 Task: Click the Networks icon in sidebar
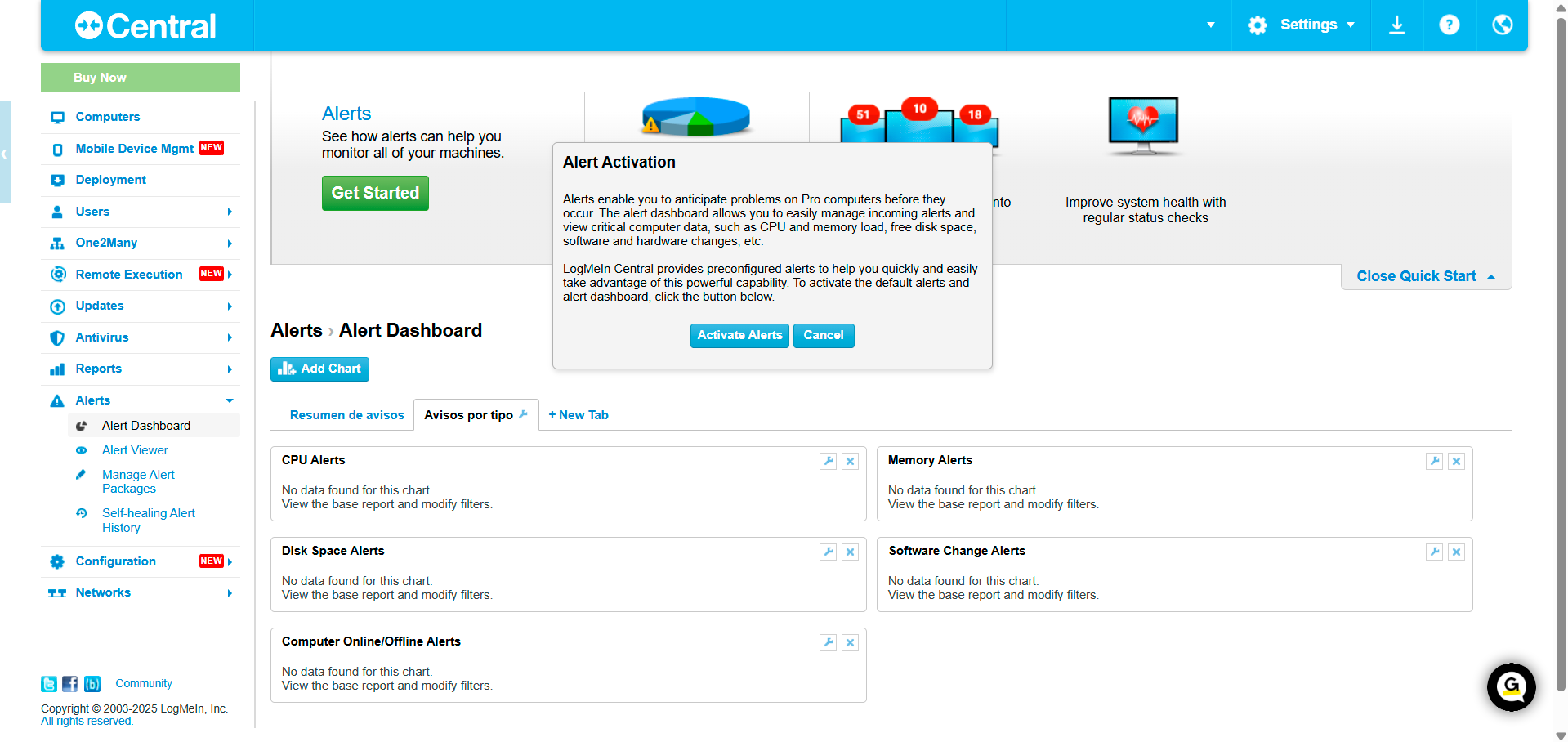pyautogui.click(x=57, y=593)
